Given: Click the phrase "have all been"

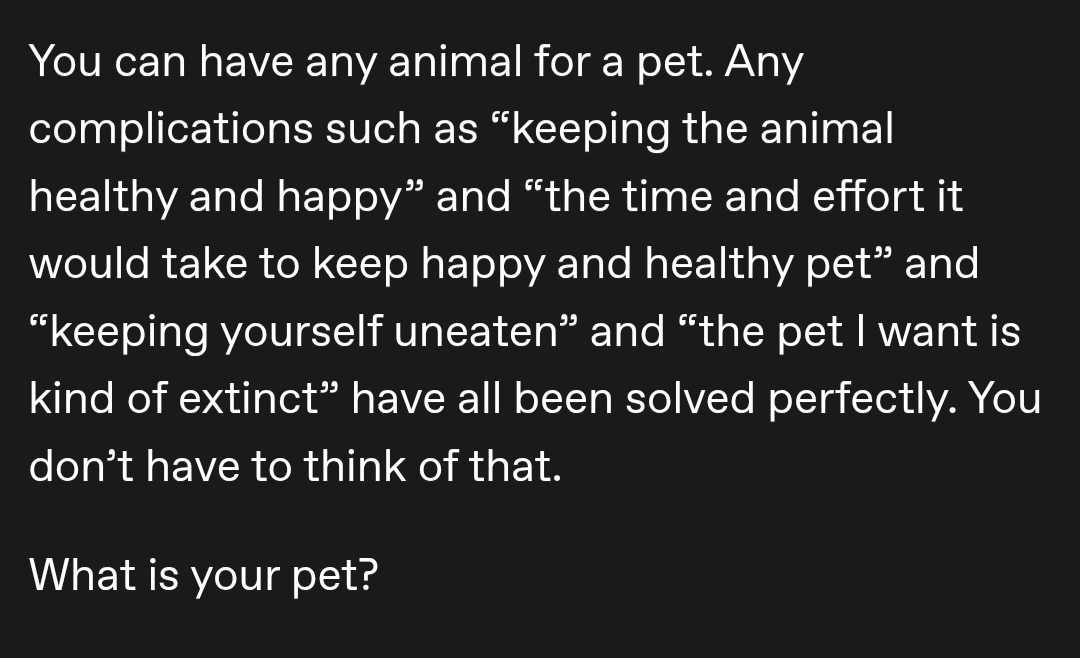Looking at the screenshot, I should coord(474,399).
